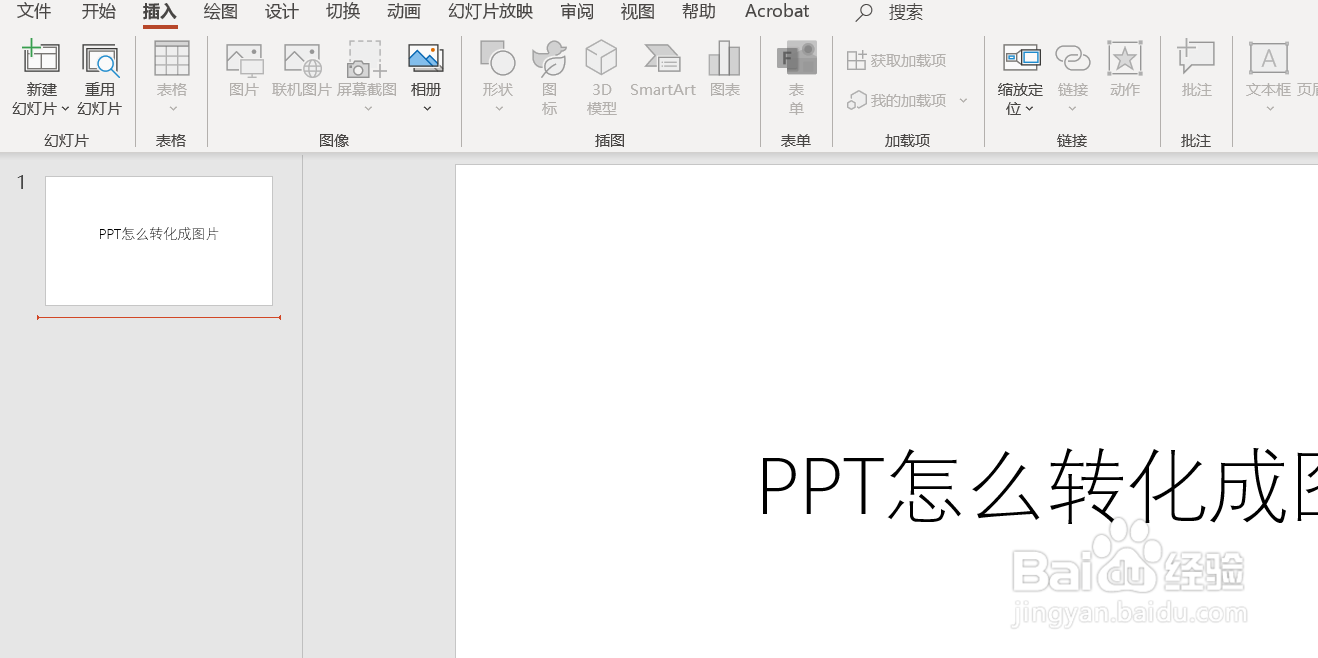
Task: Select the 插入 insert tab
Action: click(x=159, y=12)
